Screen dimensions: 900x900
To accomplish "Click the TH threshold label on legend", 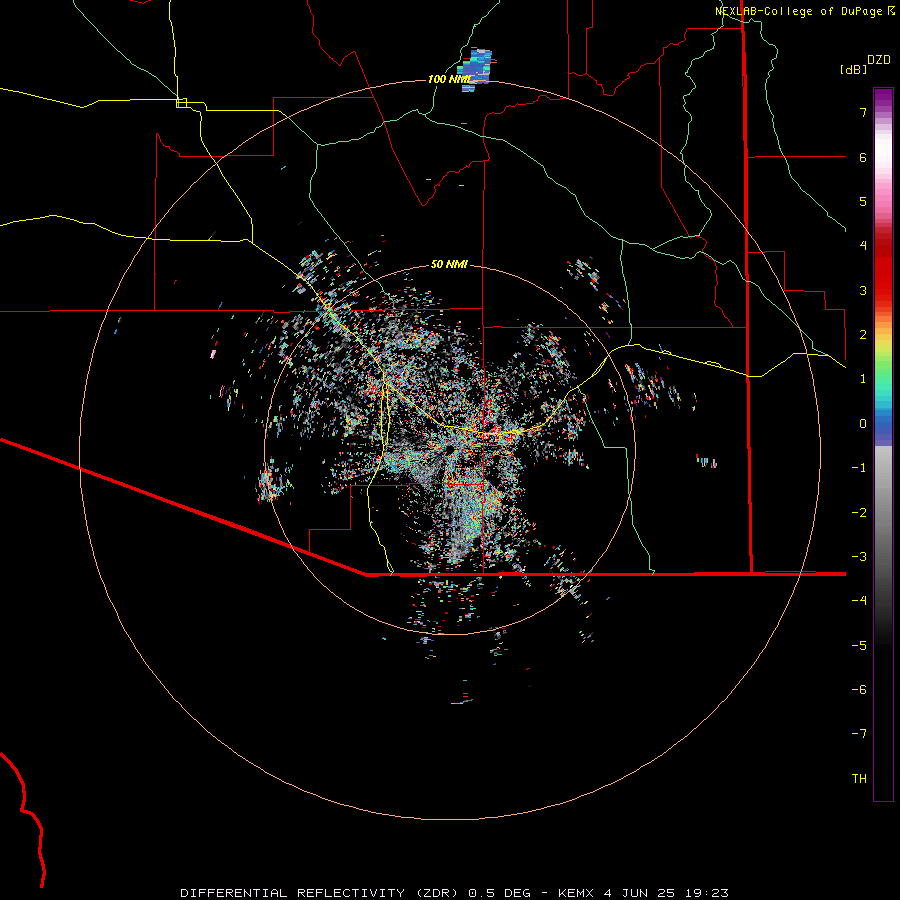I will pyautogui.click(x=859, y=778).
